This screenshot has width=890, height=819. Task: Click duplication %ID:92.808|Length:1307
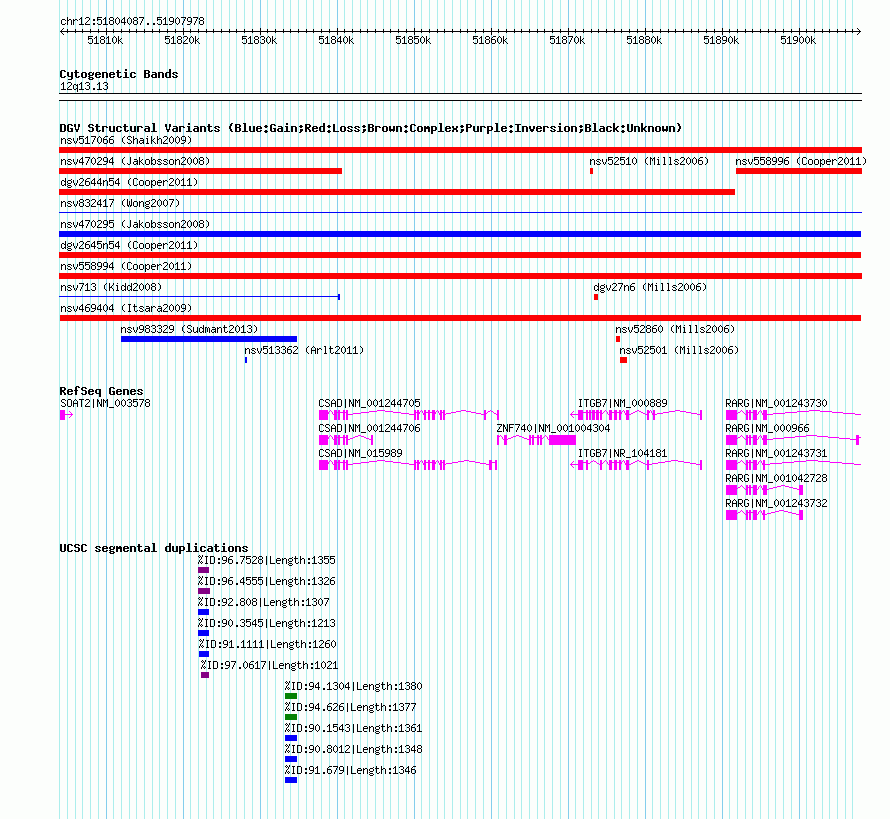tap(204, 612)
